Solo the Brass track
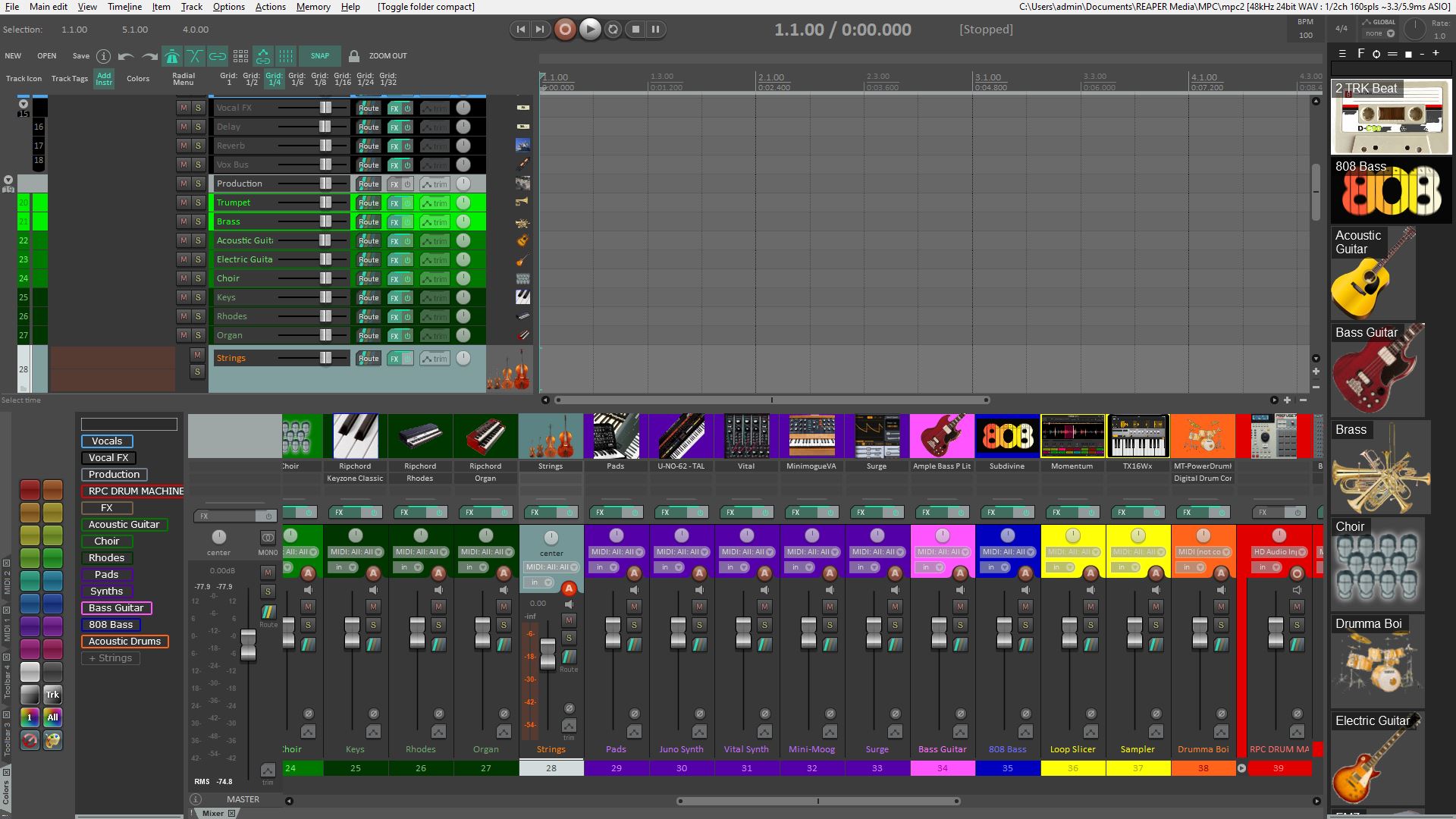Image resolution: width=1456 pixels, height=819 pixels. point(198,221)
